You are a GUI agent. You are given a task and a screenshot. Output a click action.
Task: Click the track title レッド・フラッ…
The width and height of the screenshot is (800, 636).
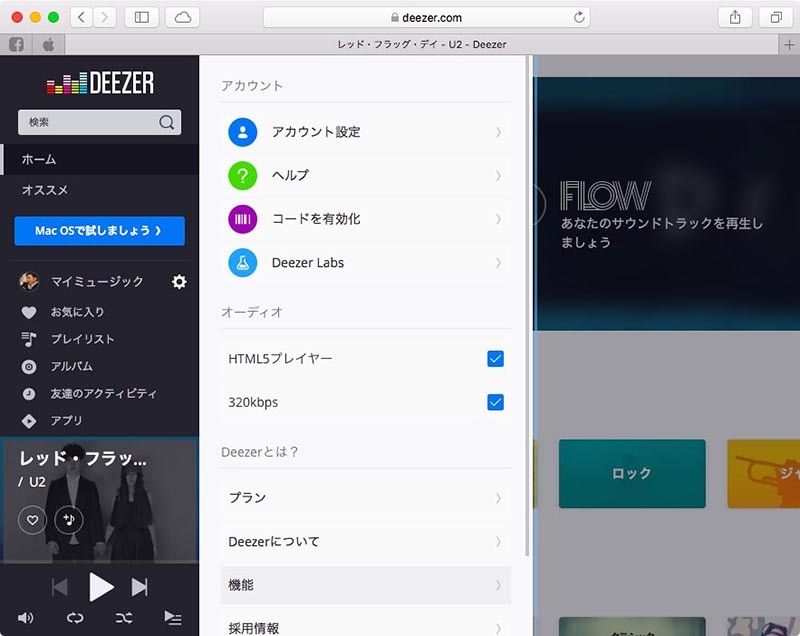coord(83,459)
